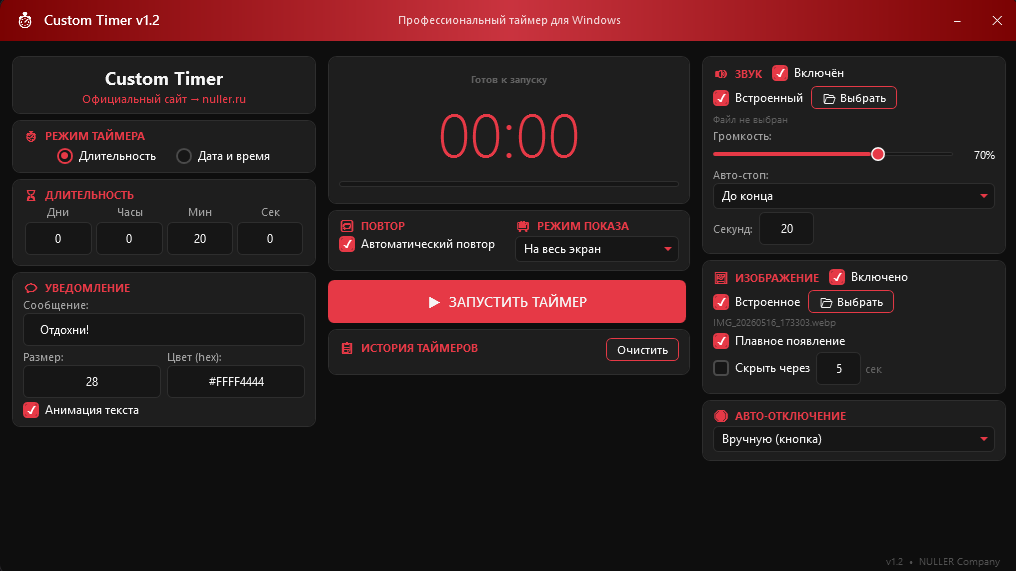Click Выбрать button in sound section
Viewport: 1016px width, 571px height.
click(854, 99)
